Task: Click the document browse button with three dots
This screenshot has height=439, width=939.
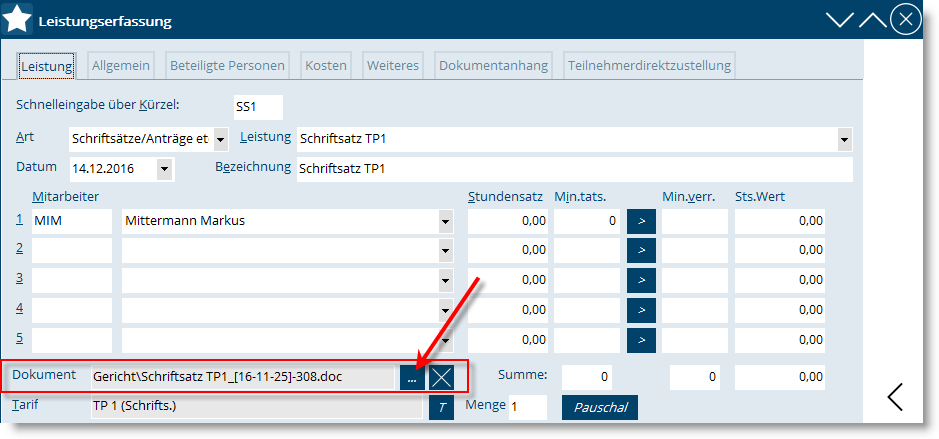Action: [x=411, y=377]
